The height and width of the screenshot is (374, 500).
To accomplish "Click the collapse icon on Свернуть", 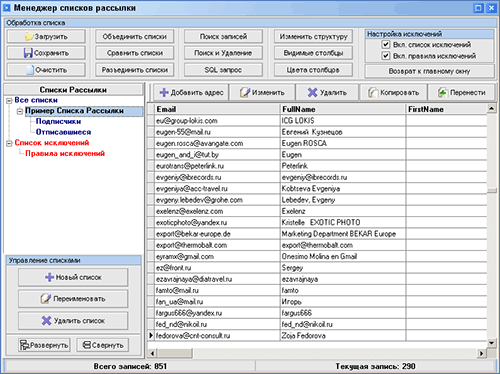I will pyautogui.click(x=87, y=345).
